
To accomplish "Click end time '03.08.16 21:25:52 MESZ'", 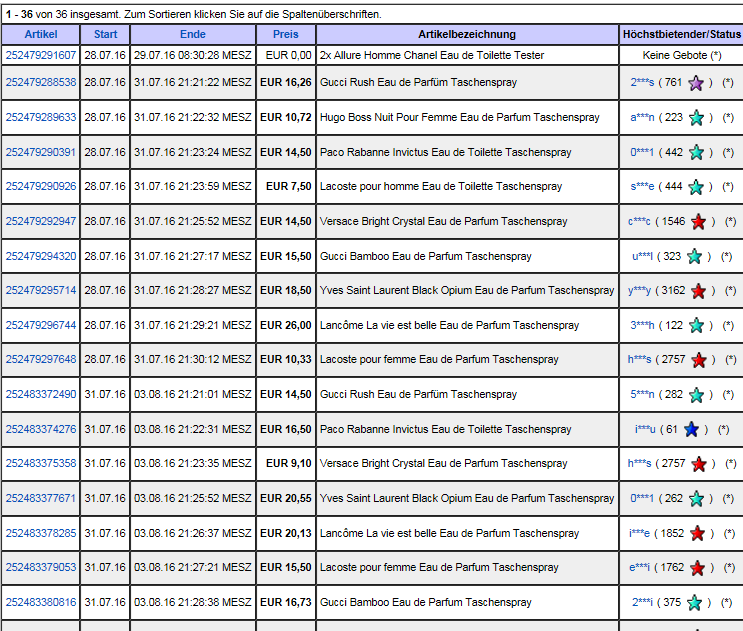I will click(192, 498).
